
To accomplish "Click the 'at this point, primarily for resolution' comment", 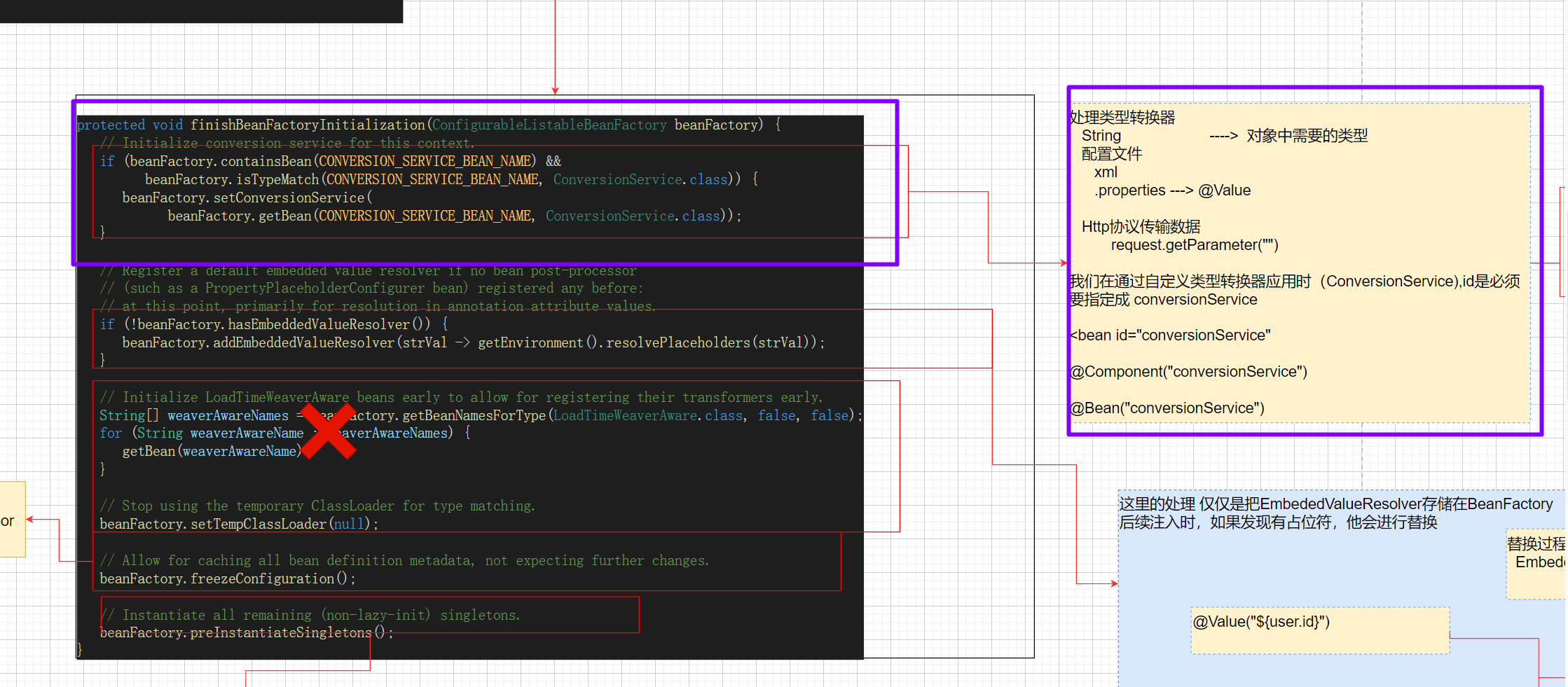I will click(378, 306).
